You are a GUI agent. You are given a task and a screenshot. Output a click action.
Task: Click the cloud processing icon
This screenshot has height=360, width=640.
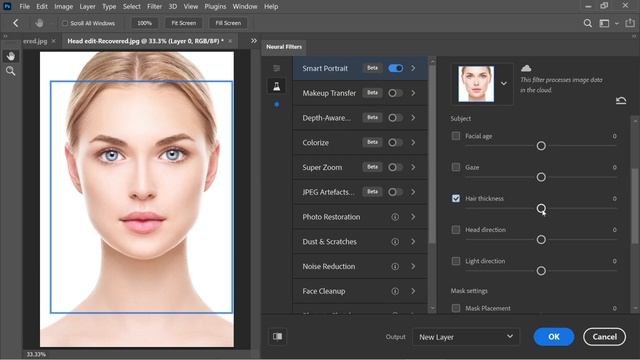tap(526, 68)
